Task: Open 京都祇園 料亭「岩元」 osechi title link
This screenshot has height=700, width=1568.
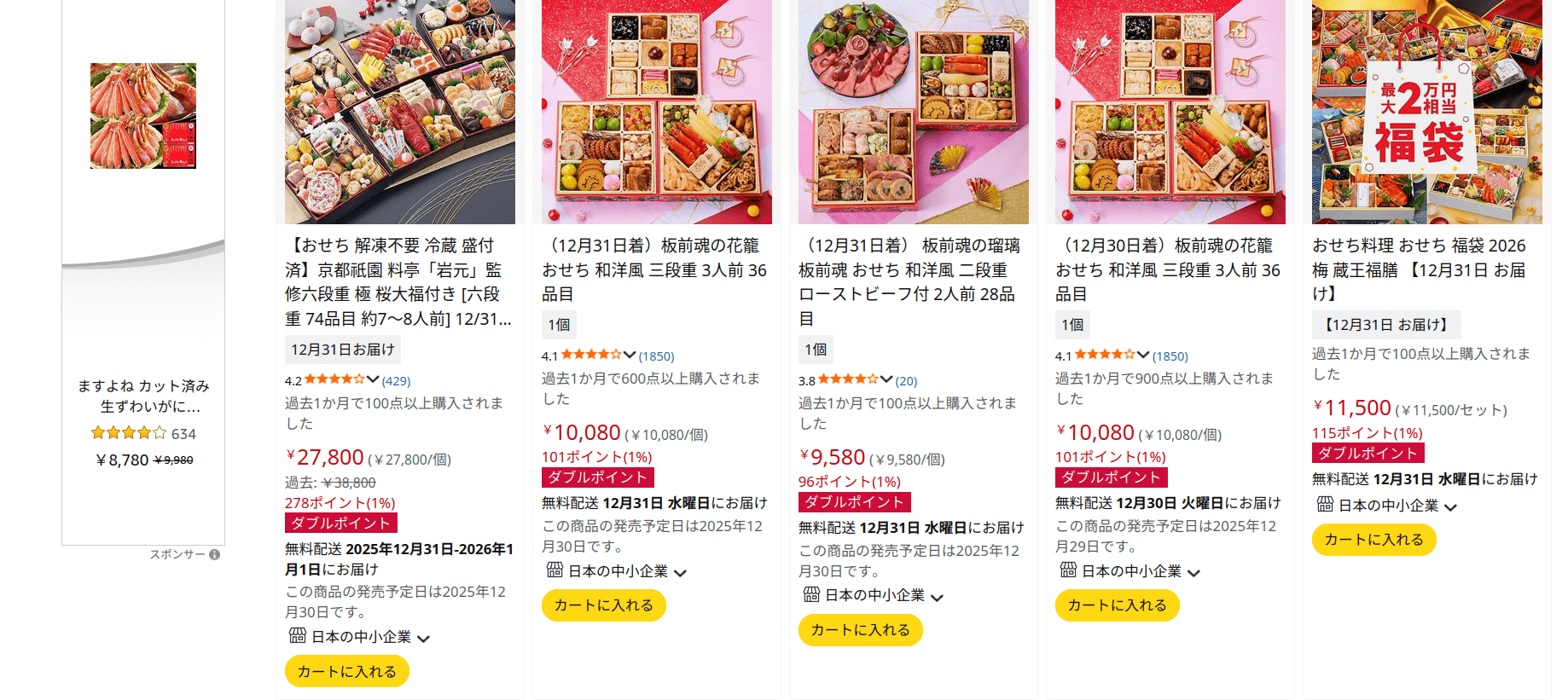Action: coord(398,282)
